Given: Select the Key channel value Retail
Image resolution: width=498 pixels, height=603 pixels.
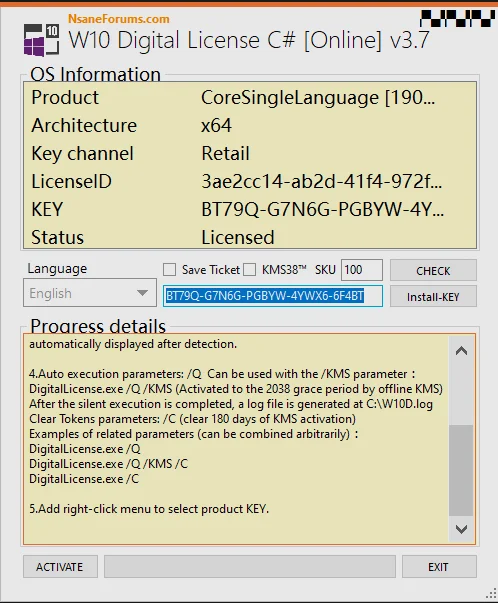Looking at the screenshot, I should coord(225,153).
